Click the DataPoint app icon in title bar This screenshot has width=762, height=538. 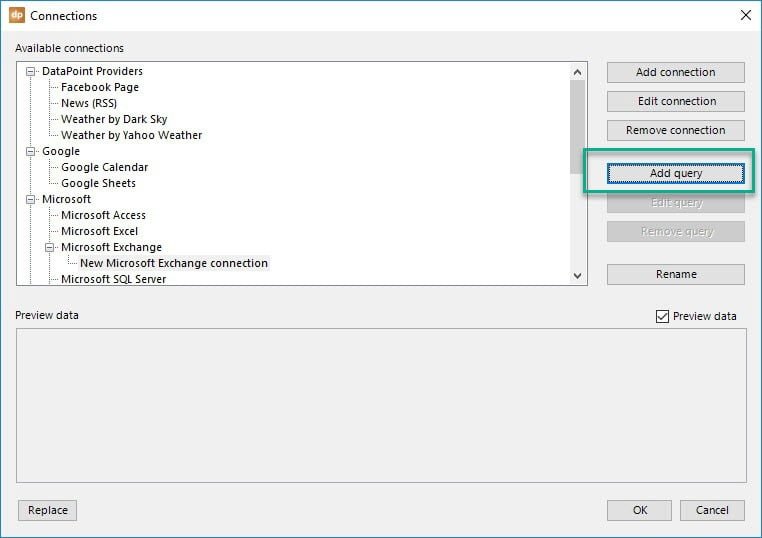point(17,15)
